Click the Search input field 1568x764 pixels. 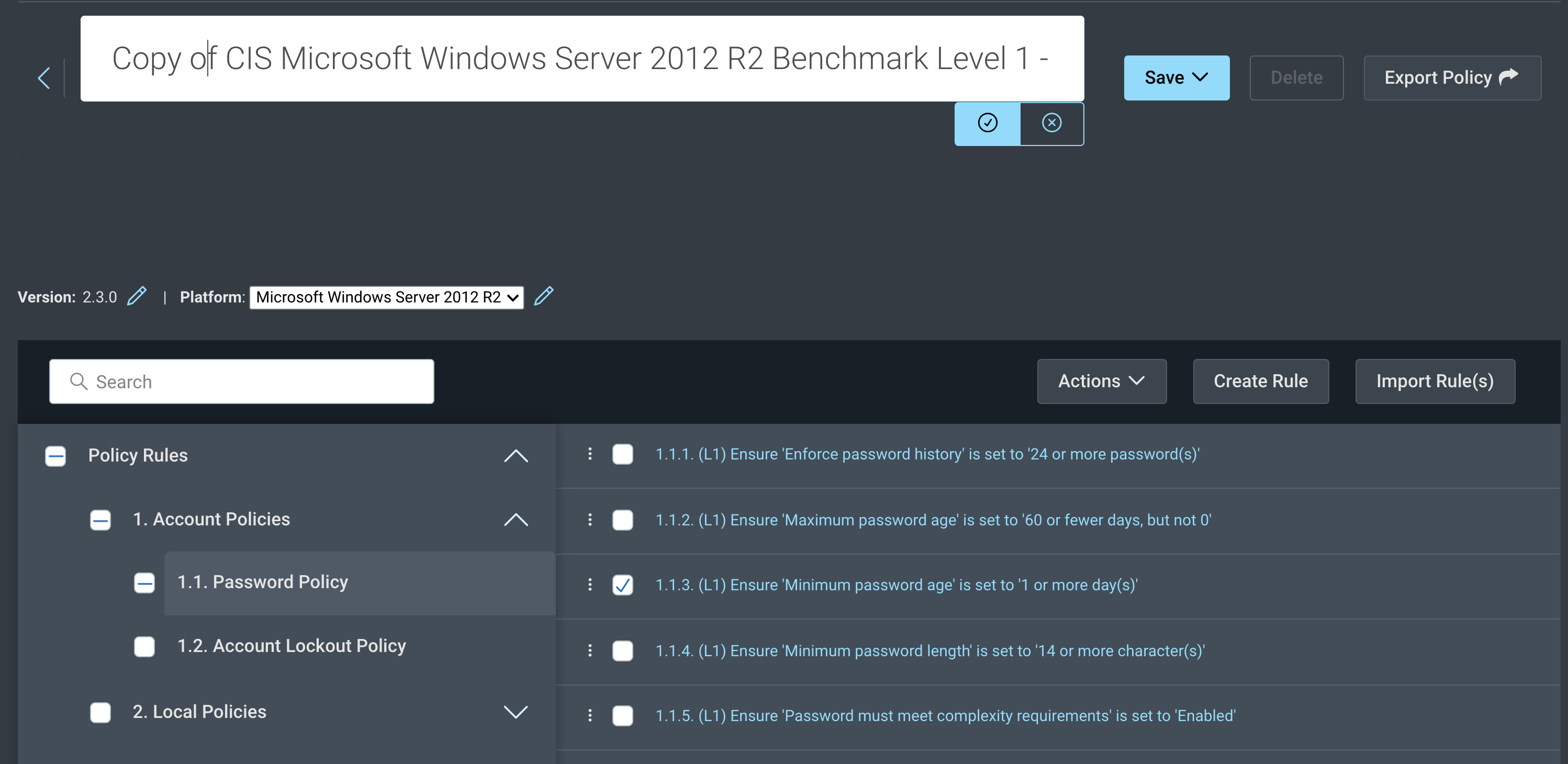pyautogui.click(x=242, y=381)
